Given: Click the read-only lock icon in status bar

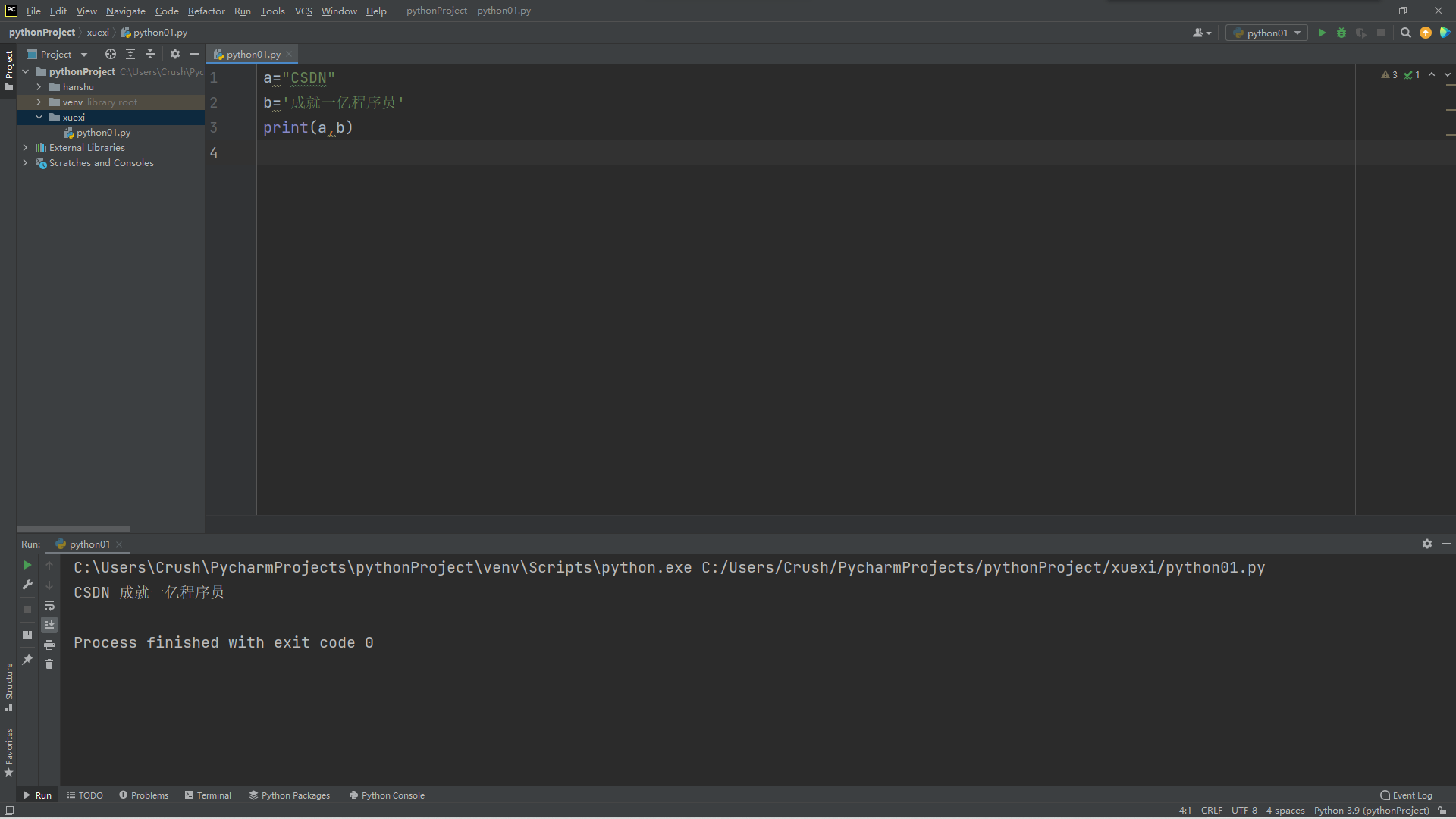Looking at the screenshot, I should pos(1442,810).
